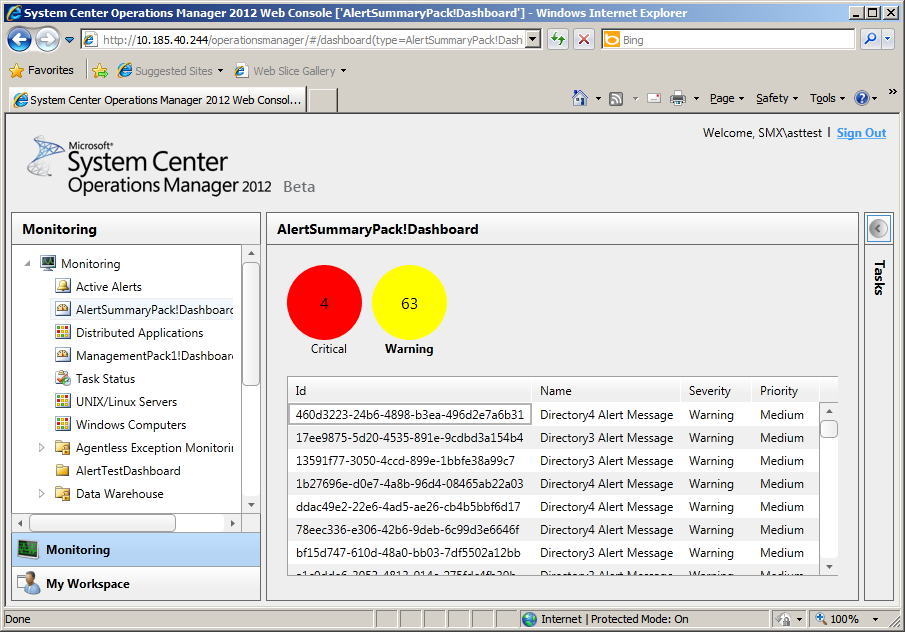
Task: Expand the Tasks pane arrow button
Action: tap(878, 229)
